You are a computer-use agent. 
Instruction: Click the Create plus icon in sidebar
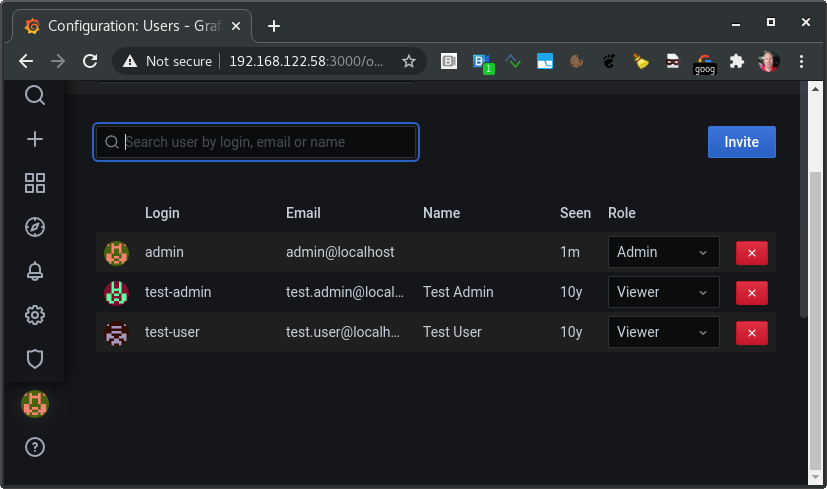(x=35, y=139)
